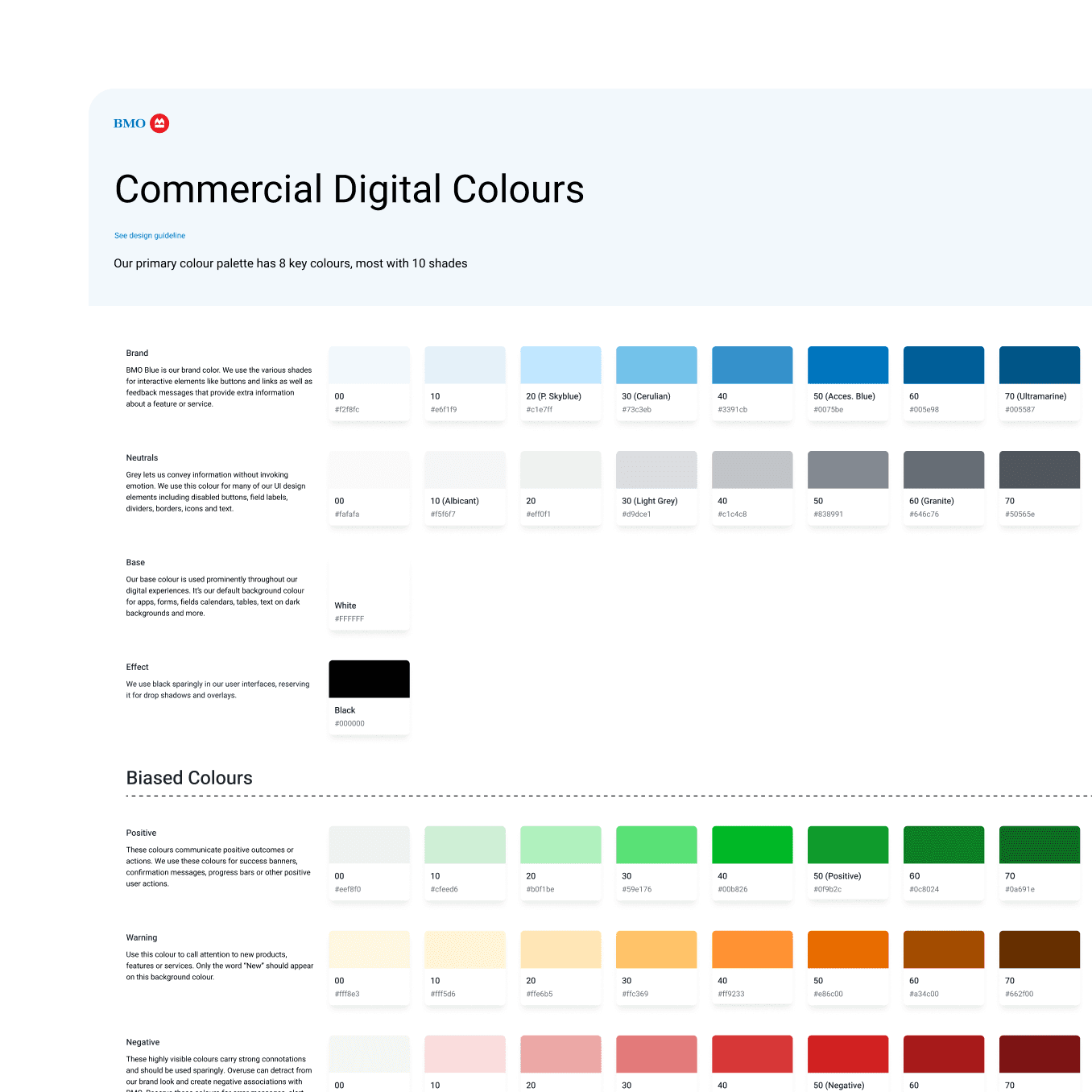Select the Brand 50 (Acces. Blue) swatch
This screenshot has height=1092, width=1092.
point(847,365)
